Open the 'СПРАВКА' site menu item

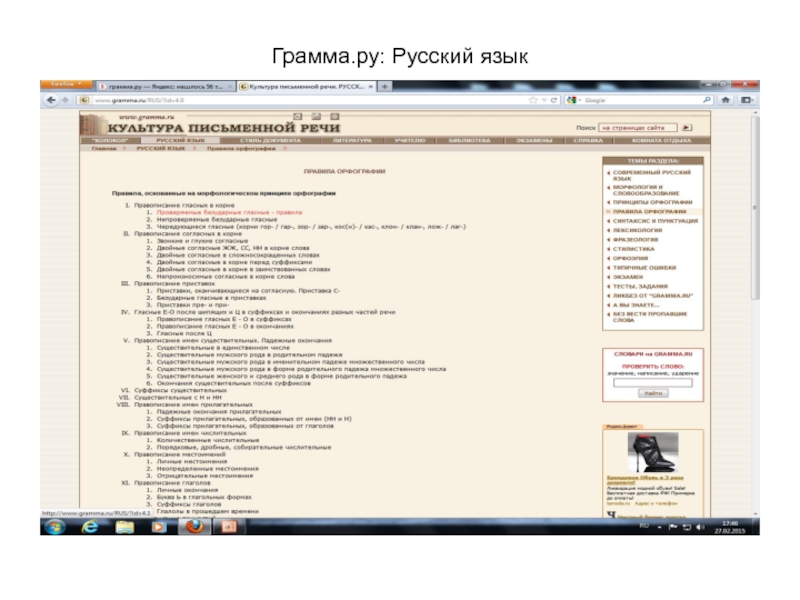[588, 140]
